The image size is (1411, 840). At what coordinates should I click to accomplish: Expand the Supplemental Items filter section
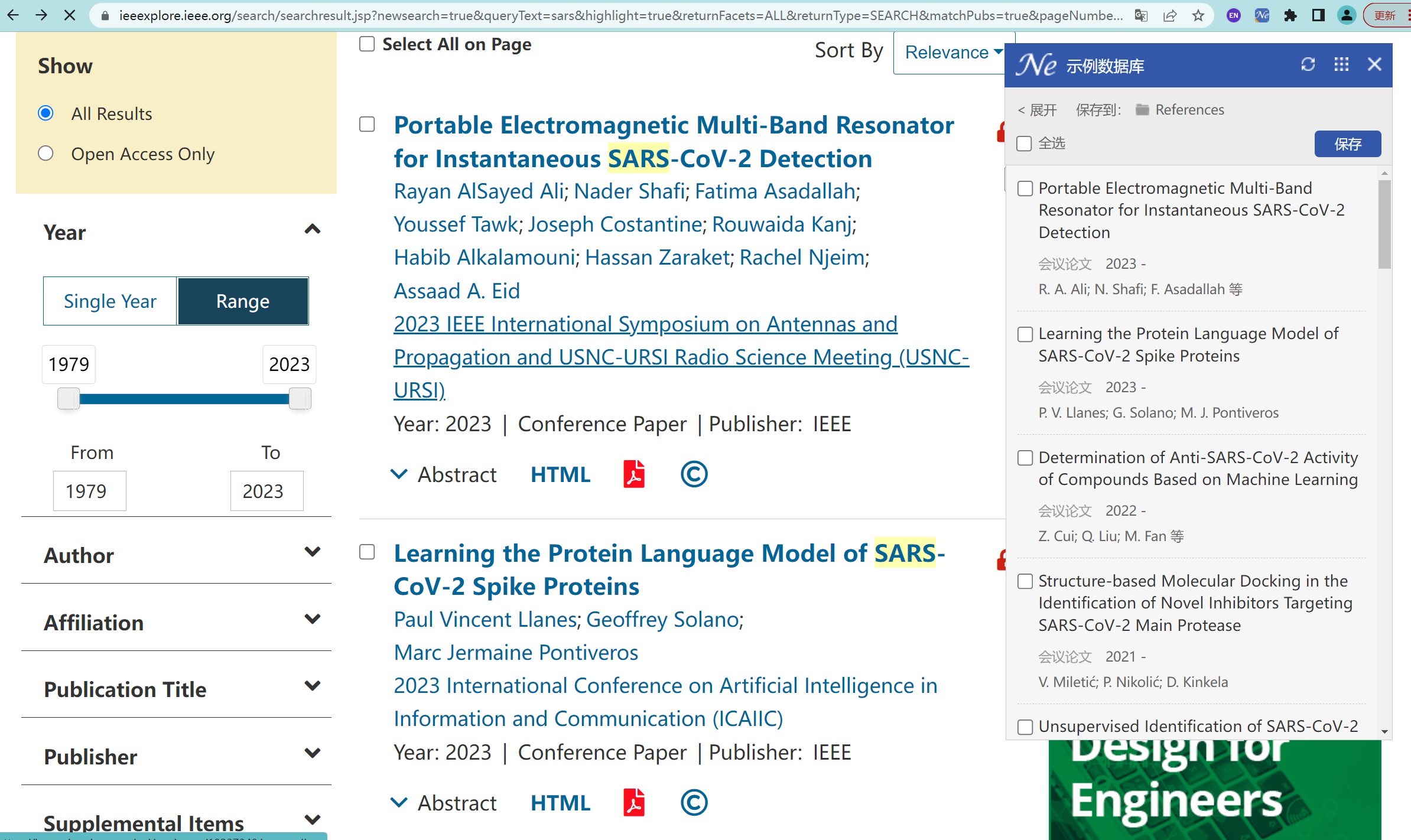pyautogui.click(x=312, y=820)
